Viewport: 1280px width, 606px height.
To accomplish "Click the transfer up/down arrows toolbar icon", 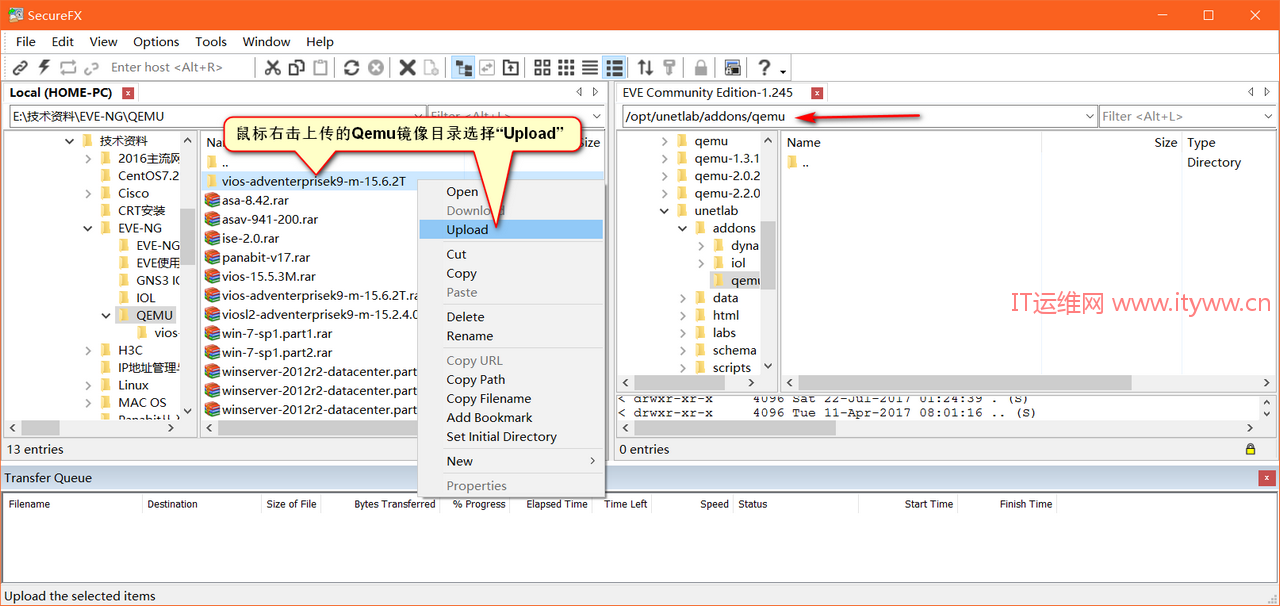I will click(x=645, y=68).
